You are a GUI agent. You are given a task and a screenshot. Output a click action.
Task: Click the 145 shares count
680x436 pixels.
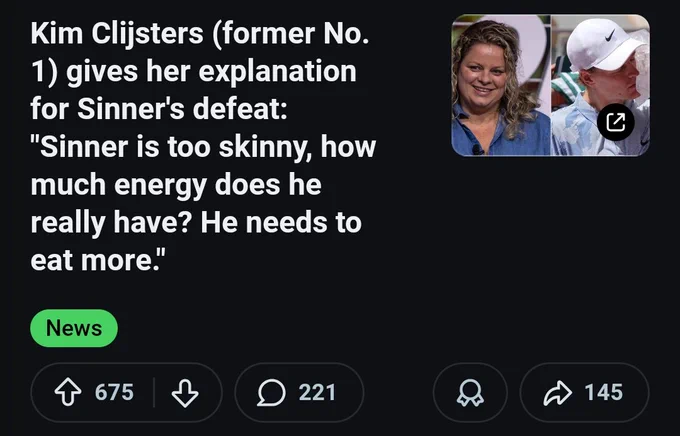(604, 392)
